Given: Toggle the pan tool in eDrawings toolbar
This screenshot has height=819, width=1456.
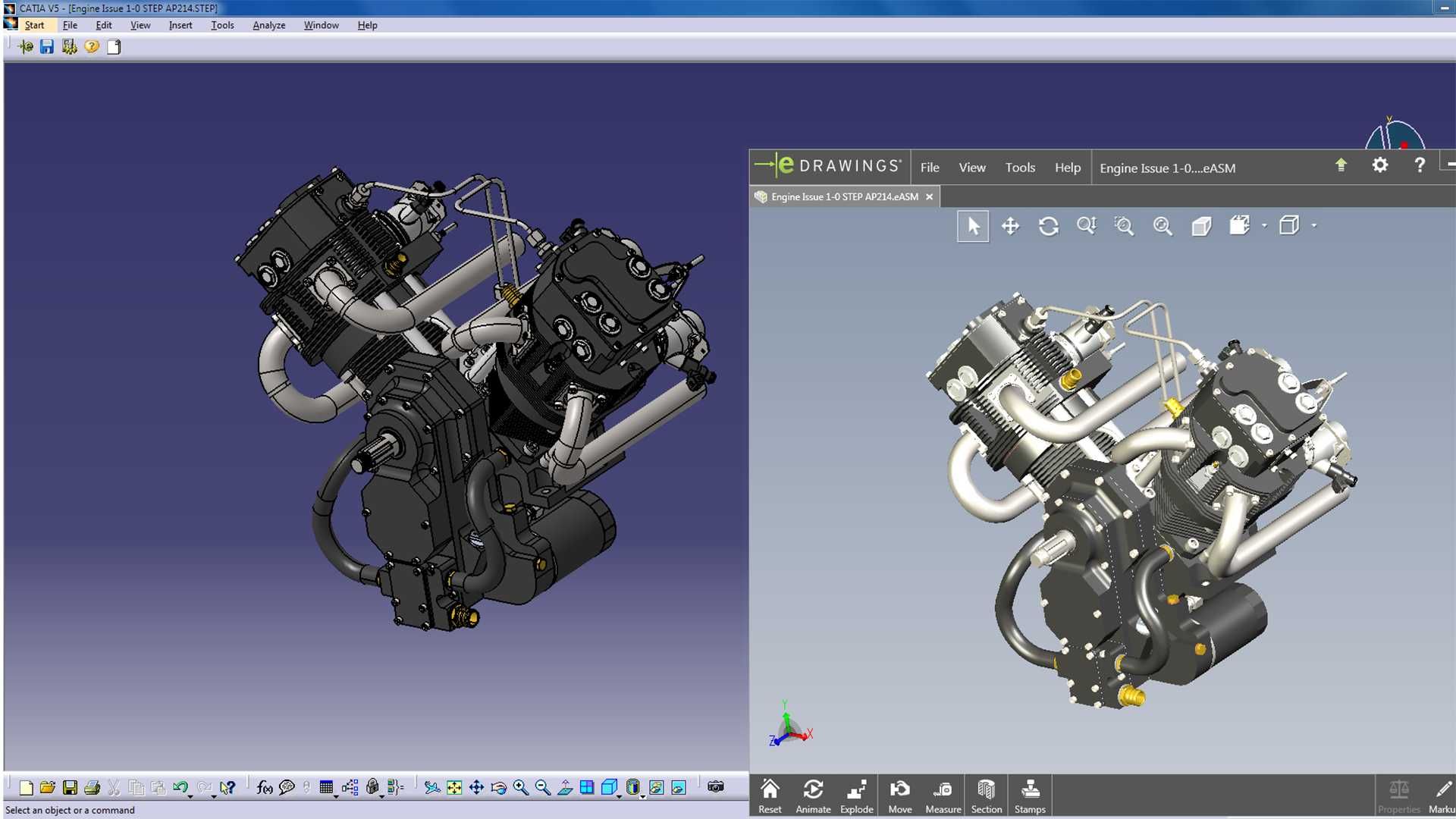Looking at the screenshot, I should click(x=1009, y=225).
